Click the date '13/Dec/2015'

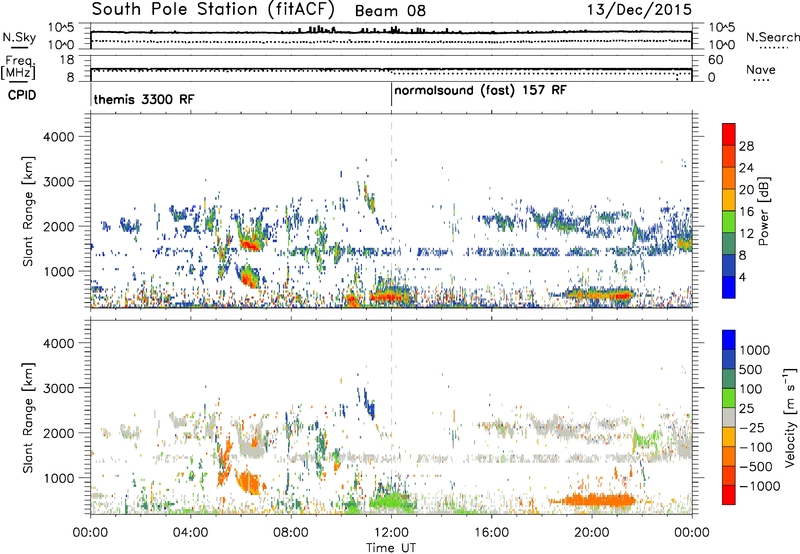coord(639,9)
